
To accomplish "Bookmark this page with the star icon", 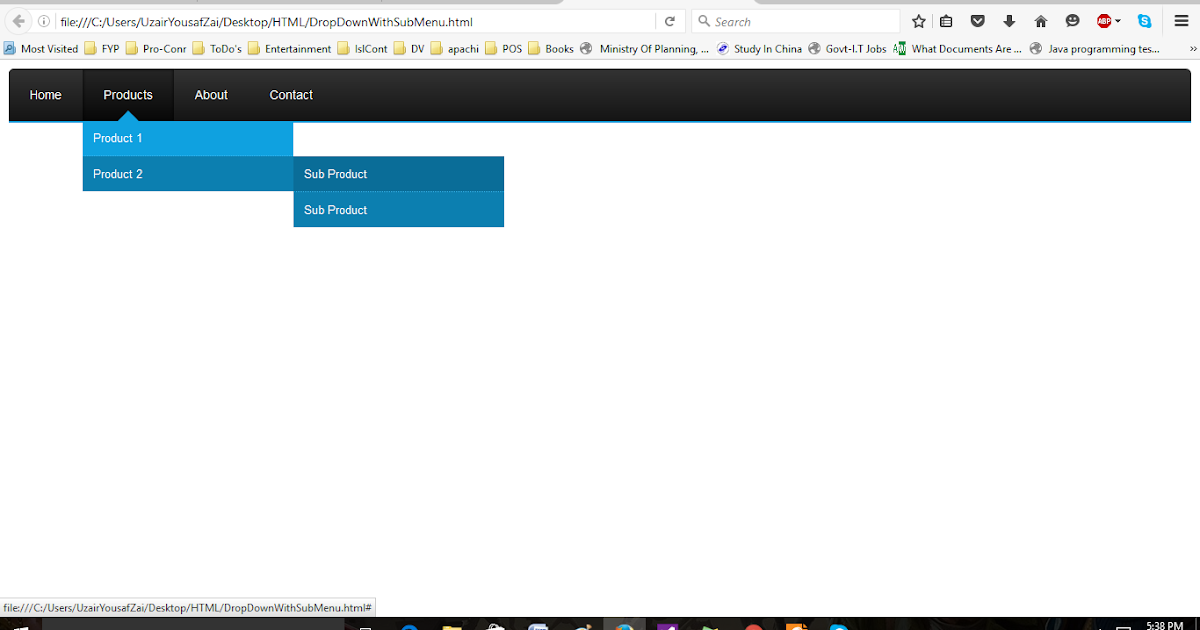I will pyautogui.click(x=918, y=21).
